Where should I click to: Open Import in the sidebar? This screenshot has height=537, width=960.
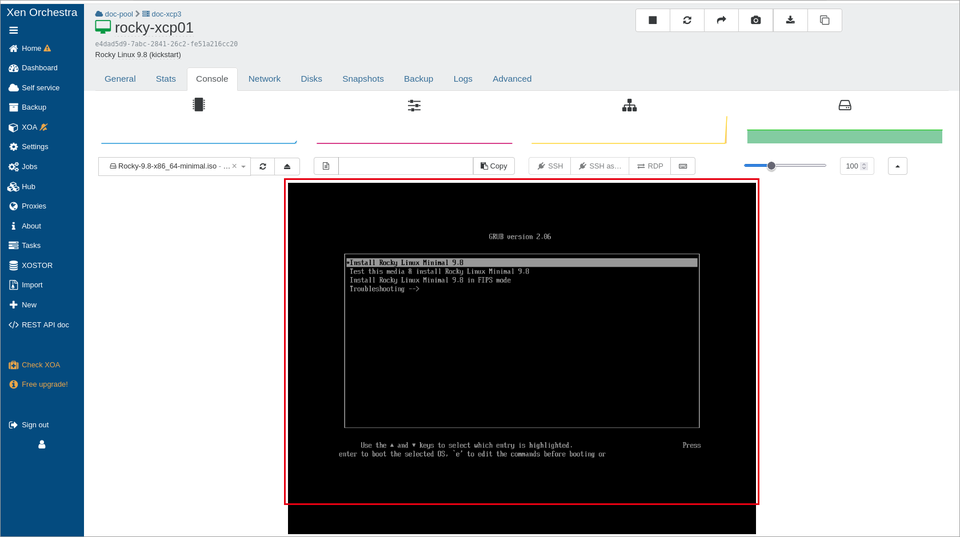click(x=26, y=285)
